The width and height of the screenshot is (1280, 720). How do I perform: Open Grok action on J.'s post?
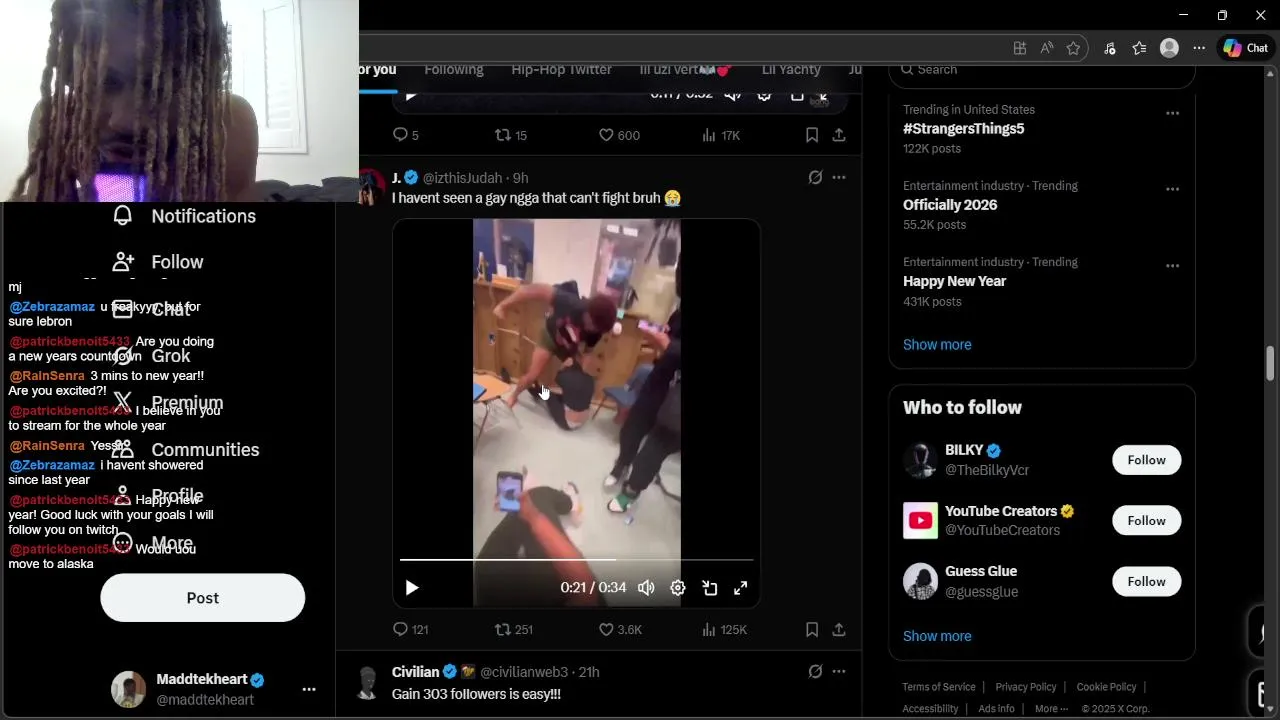tap(815, 177)
